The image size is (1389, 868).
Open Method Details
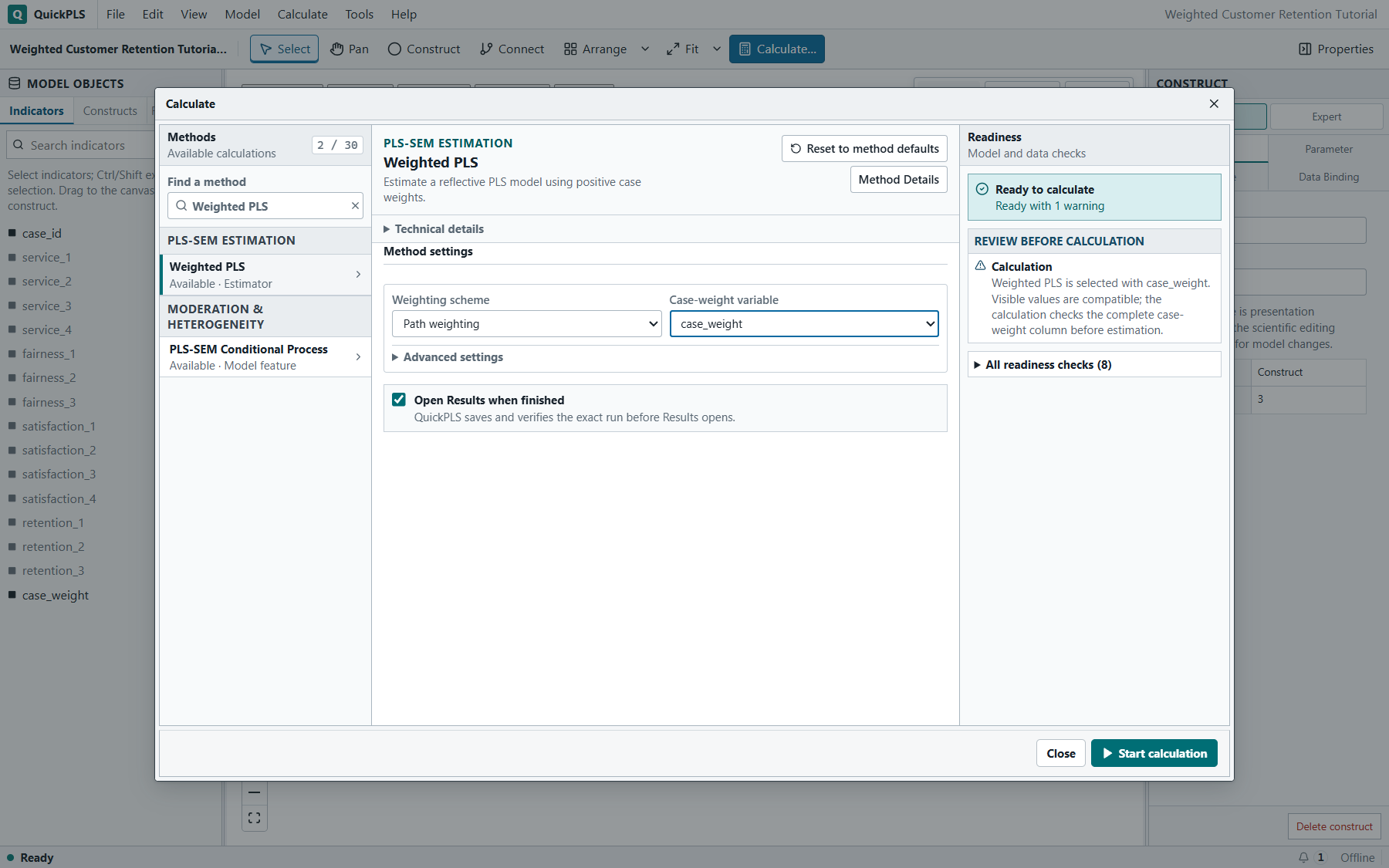coord(899,180)
